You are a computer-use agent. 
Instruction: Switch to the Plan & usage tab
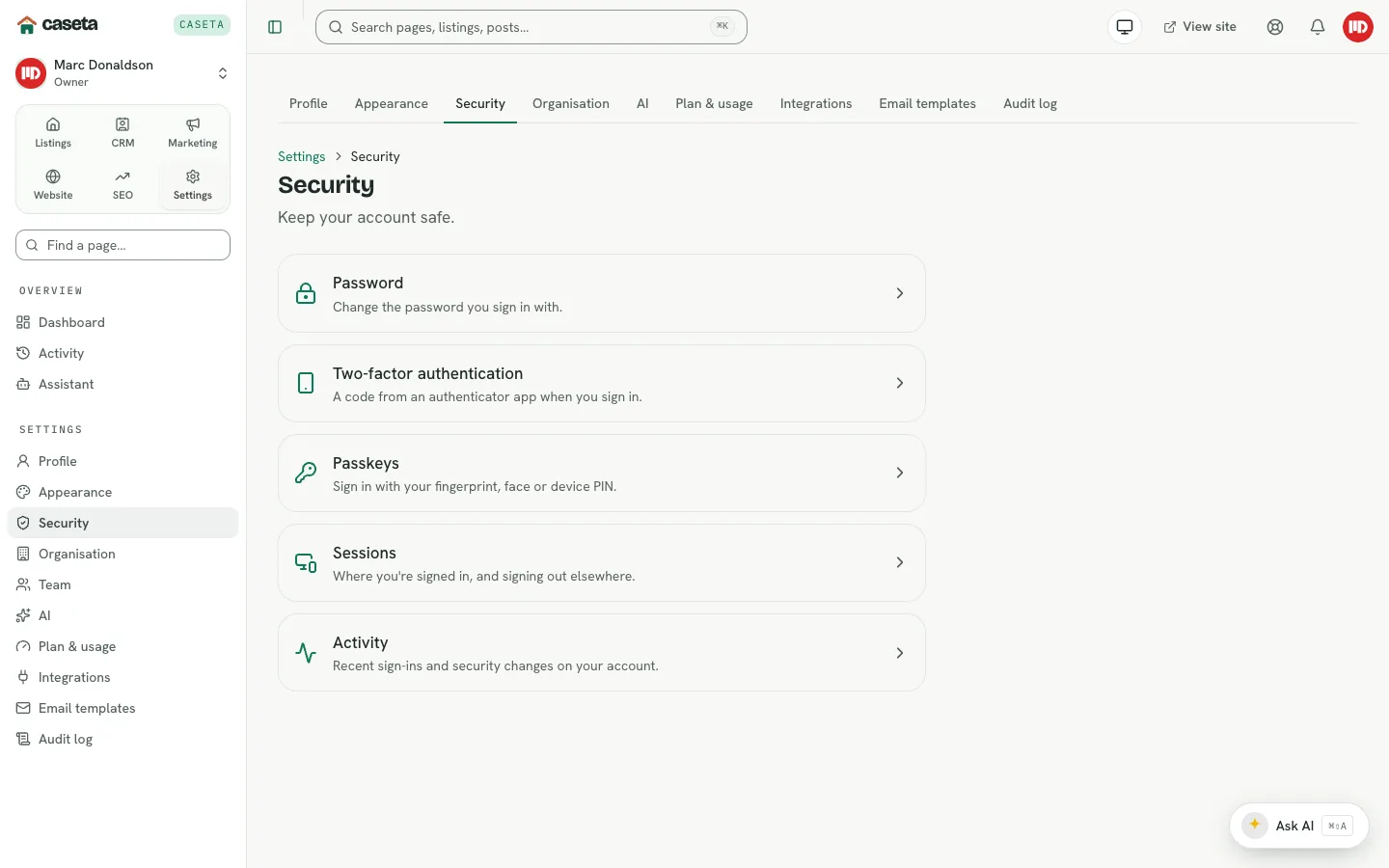click(714, 103)
